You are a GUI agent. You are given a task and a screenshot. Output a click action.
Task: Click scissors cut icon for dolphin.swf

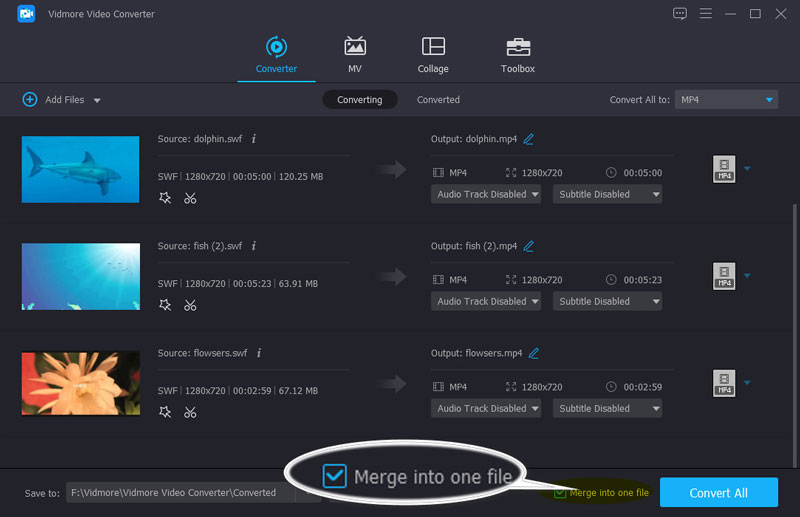190,198
